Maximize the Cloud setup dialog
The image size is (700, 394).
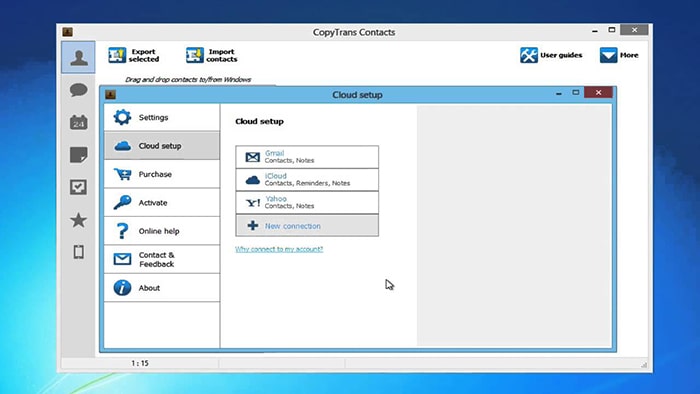coord(575,92)
